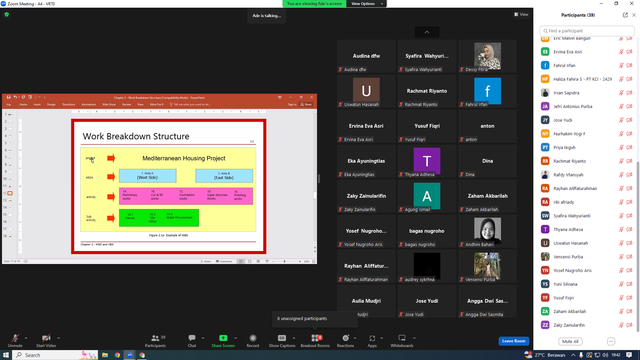
Task: Toggle Show Captions
Action: coord(282,340)
